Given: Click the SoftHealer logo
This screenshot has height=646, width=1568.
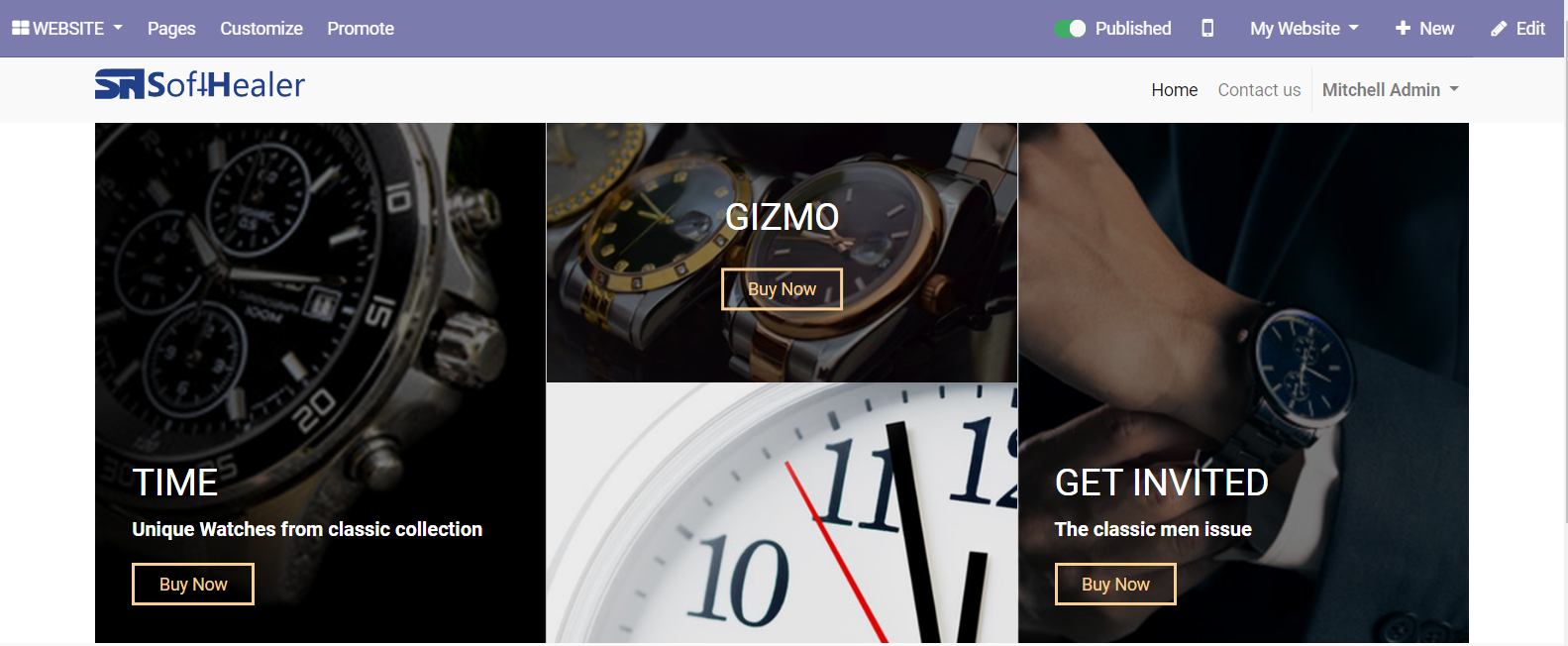Looking at the screenshot, I should (200, 84).
